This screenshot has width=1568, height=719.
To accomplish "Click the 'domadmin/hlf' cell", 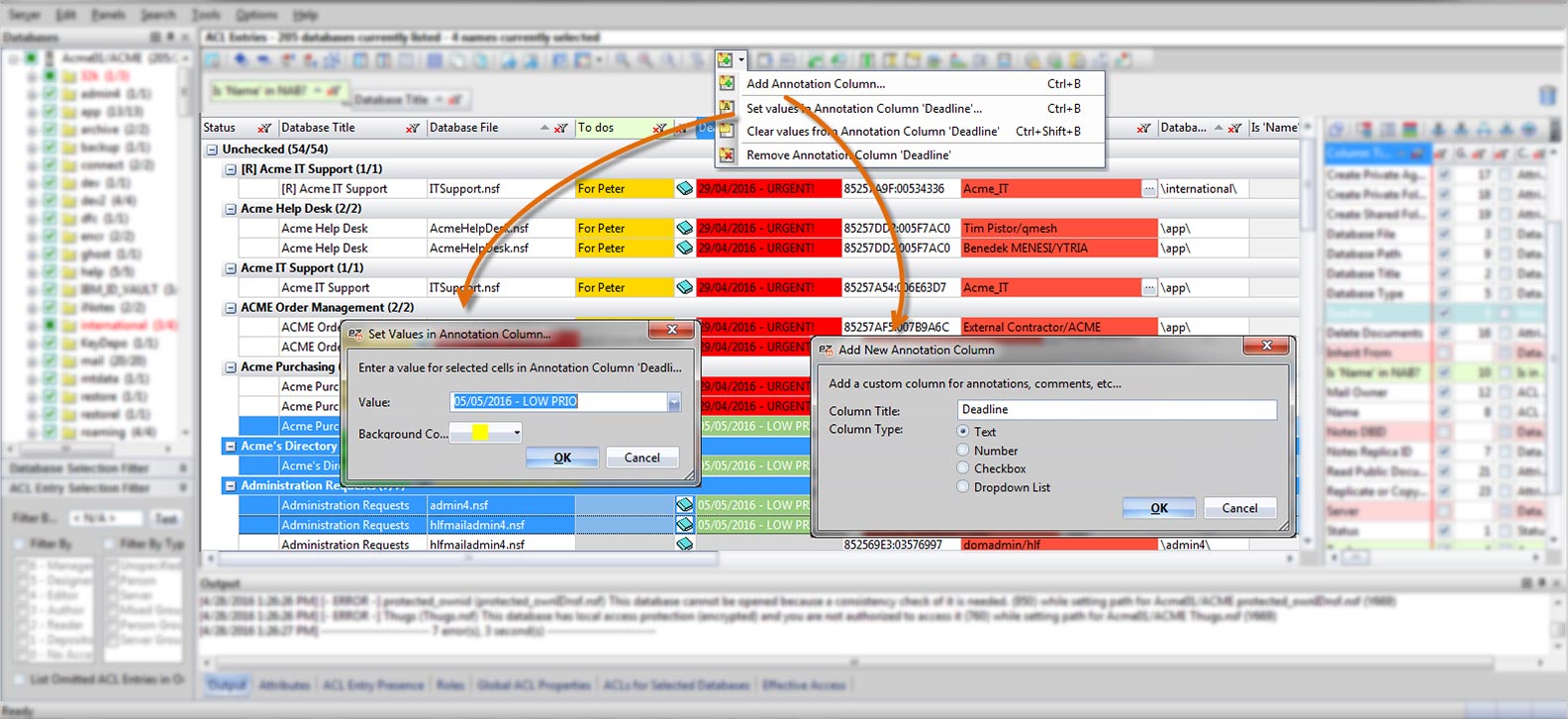I will pos(1059,544).
